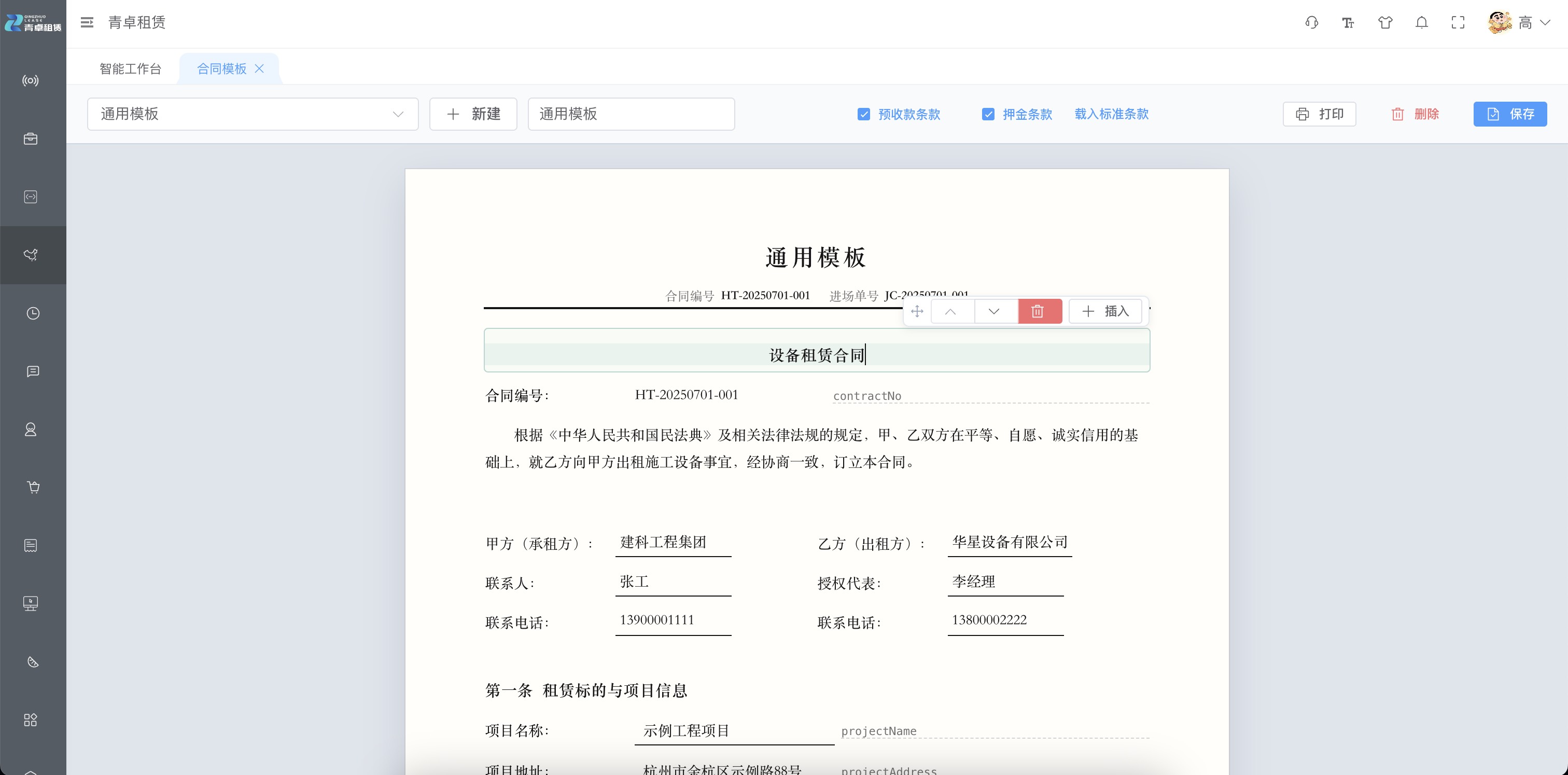Move block up with up chevron
Image resolution: width=1568 pixels, height=775 pixels.
[951, 311]
